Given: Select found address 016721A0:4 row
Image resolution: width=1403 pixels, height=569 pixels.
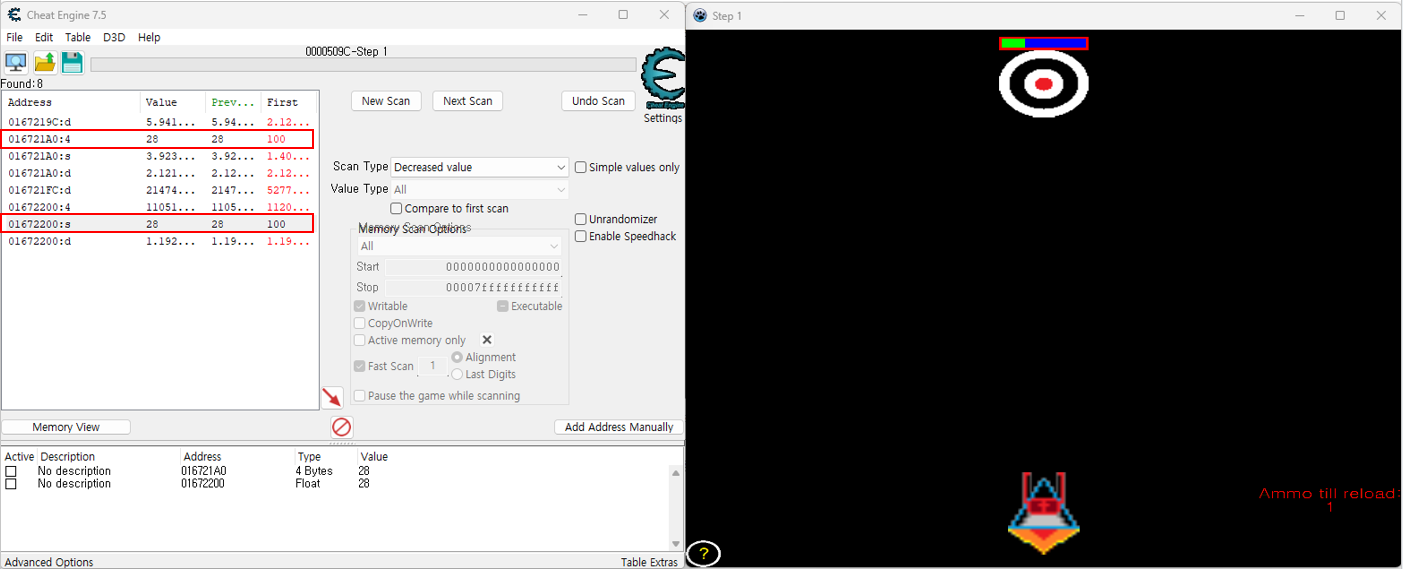Looking at the screenshot, I should coord(158,139).
